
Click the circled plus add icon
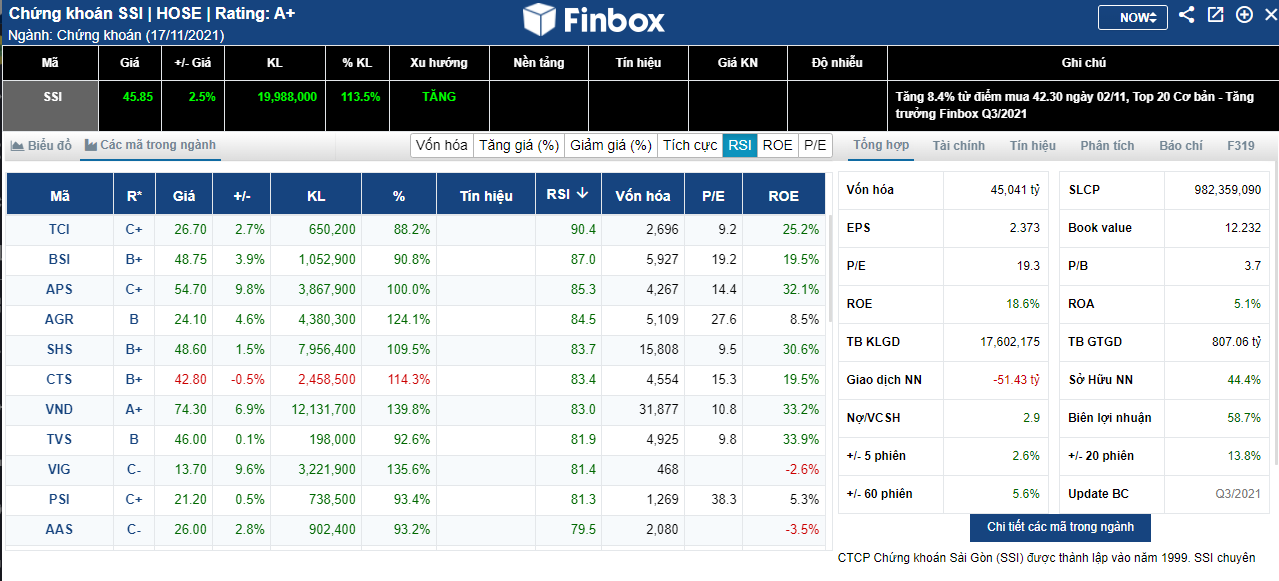(1244, 15)
